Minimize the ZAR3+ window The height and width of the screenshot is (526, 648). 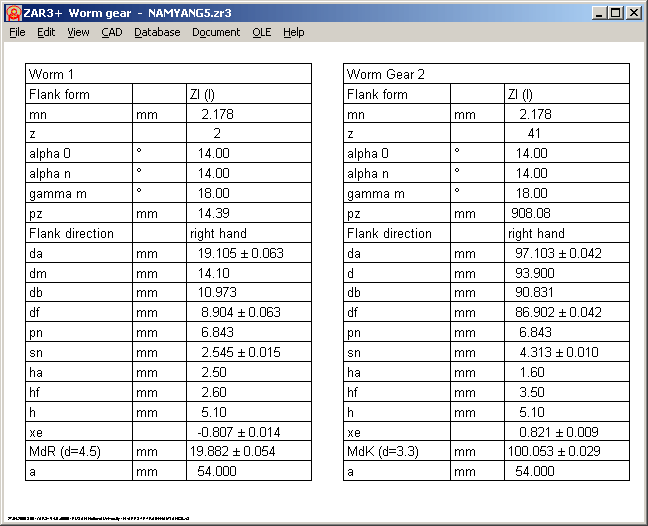599,13
